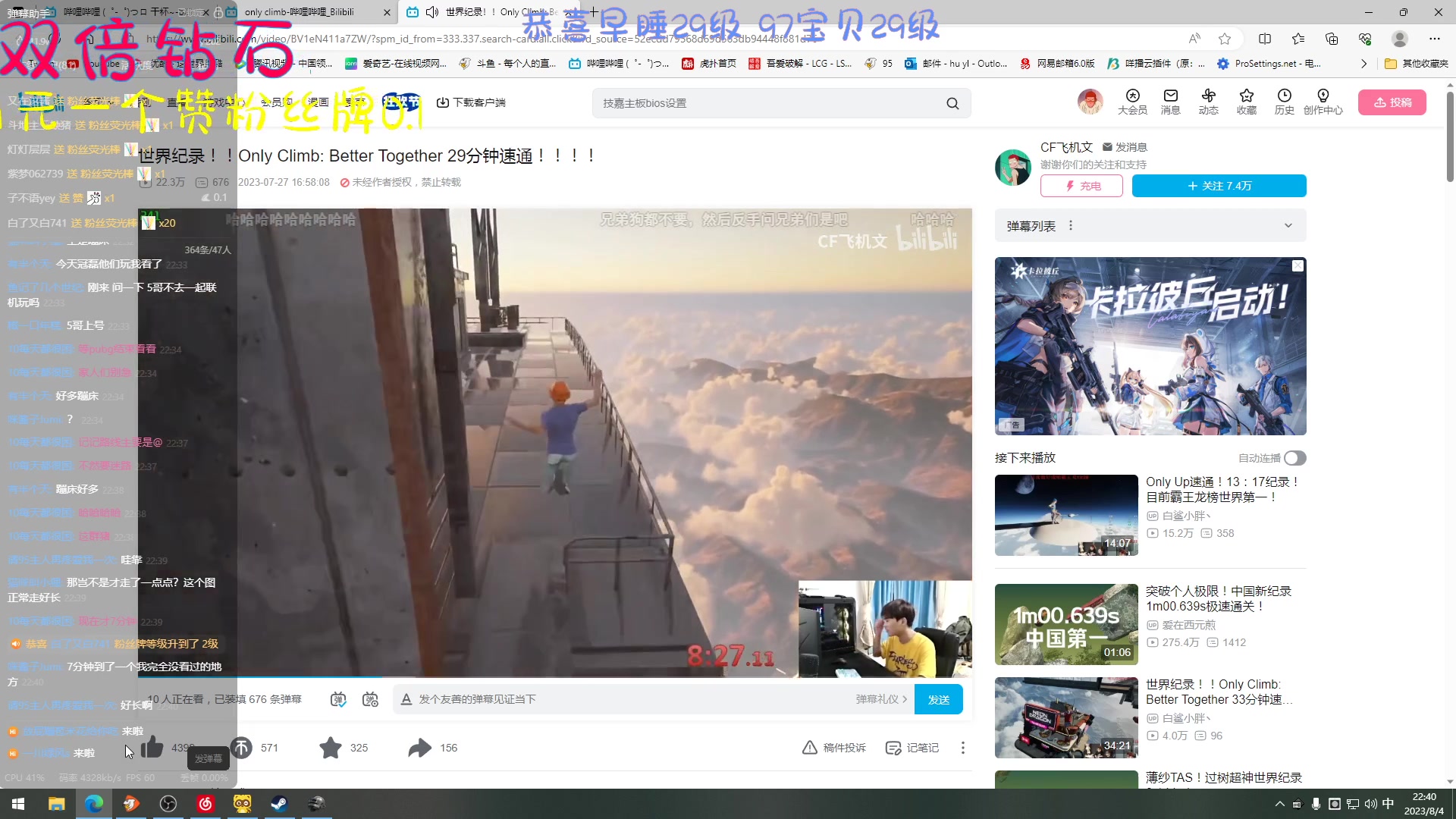Click 充电 charge button
Viewport: 1456px width, 819px height.
[x=1081, y=186]
